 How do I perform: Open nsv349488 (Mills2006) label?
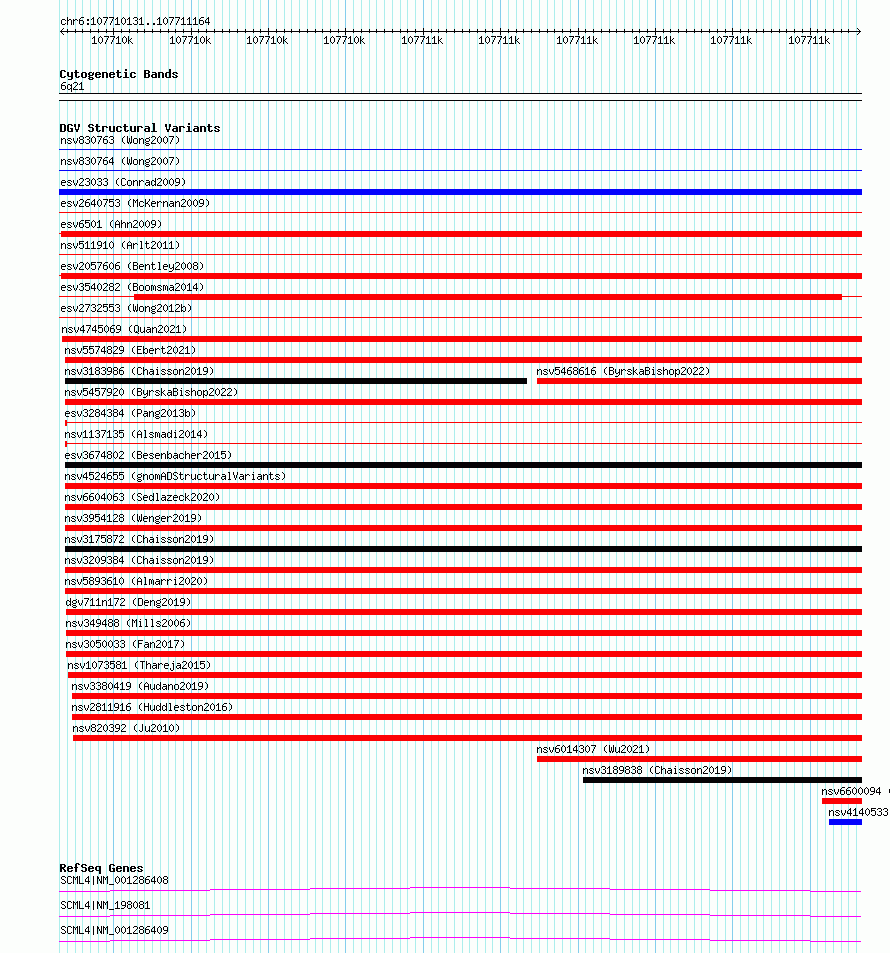[x=128, y=623]
